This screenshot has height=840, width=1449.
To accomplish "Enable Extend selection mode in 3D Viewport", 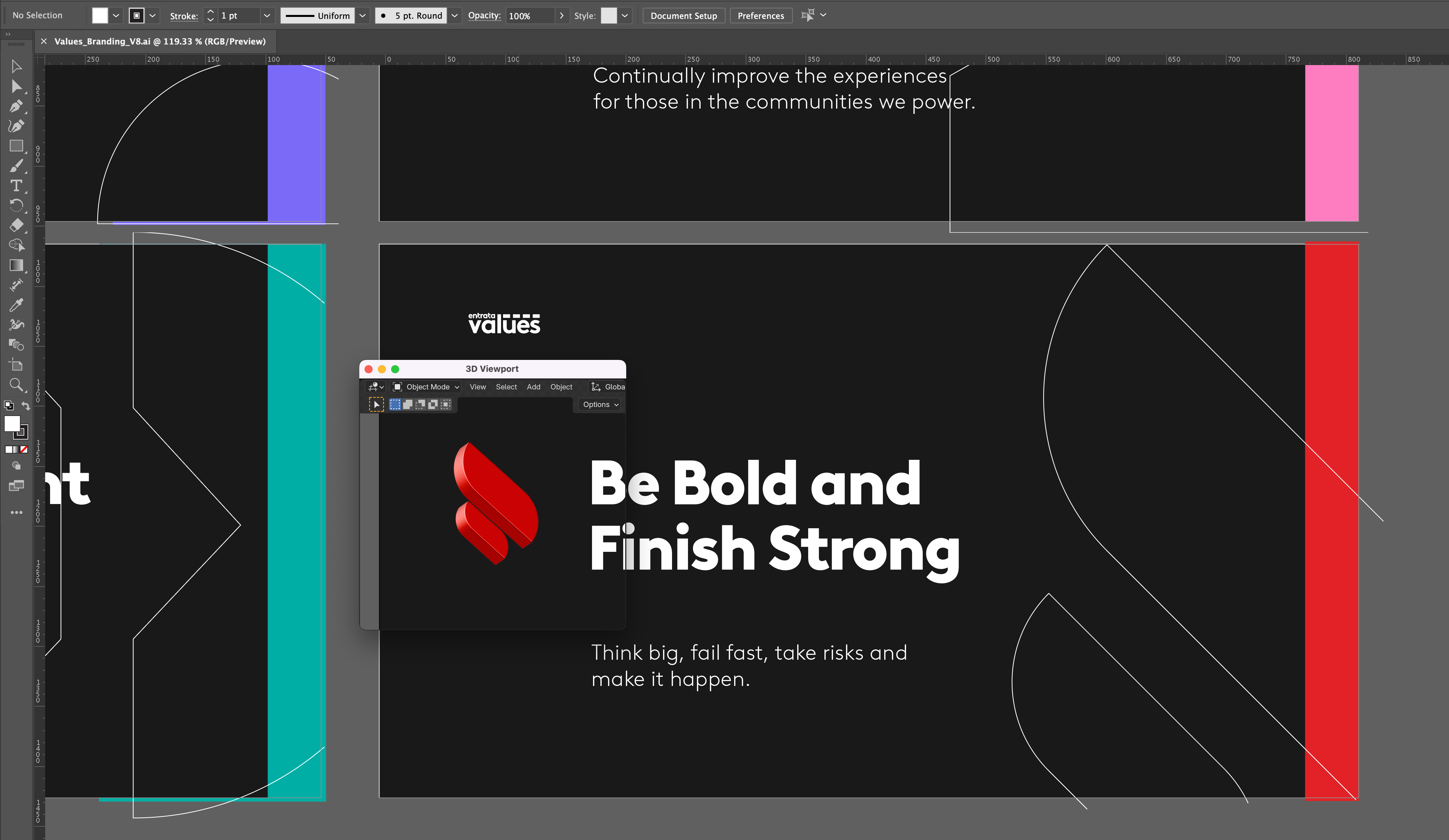I will (408, 405).
